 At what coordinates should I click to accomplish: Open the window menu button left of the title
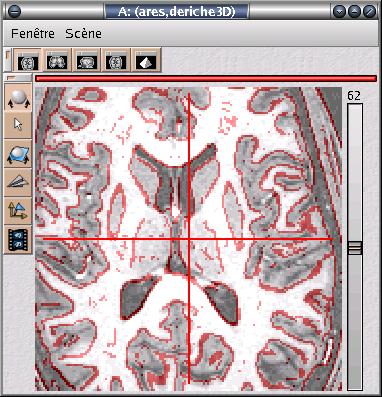[x=14, y=11]
